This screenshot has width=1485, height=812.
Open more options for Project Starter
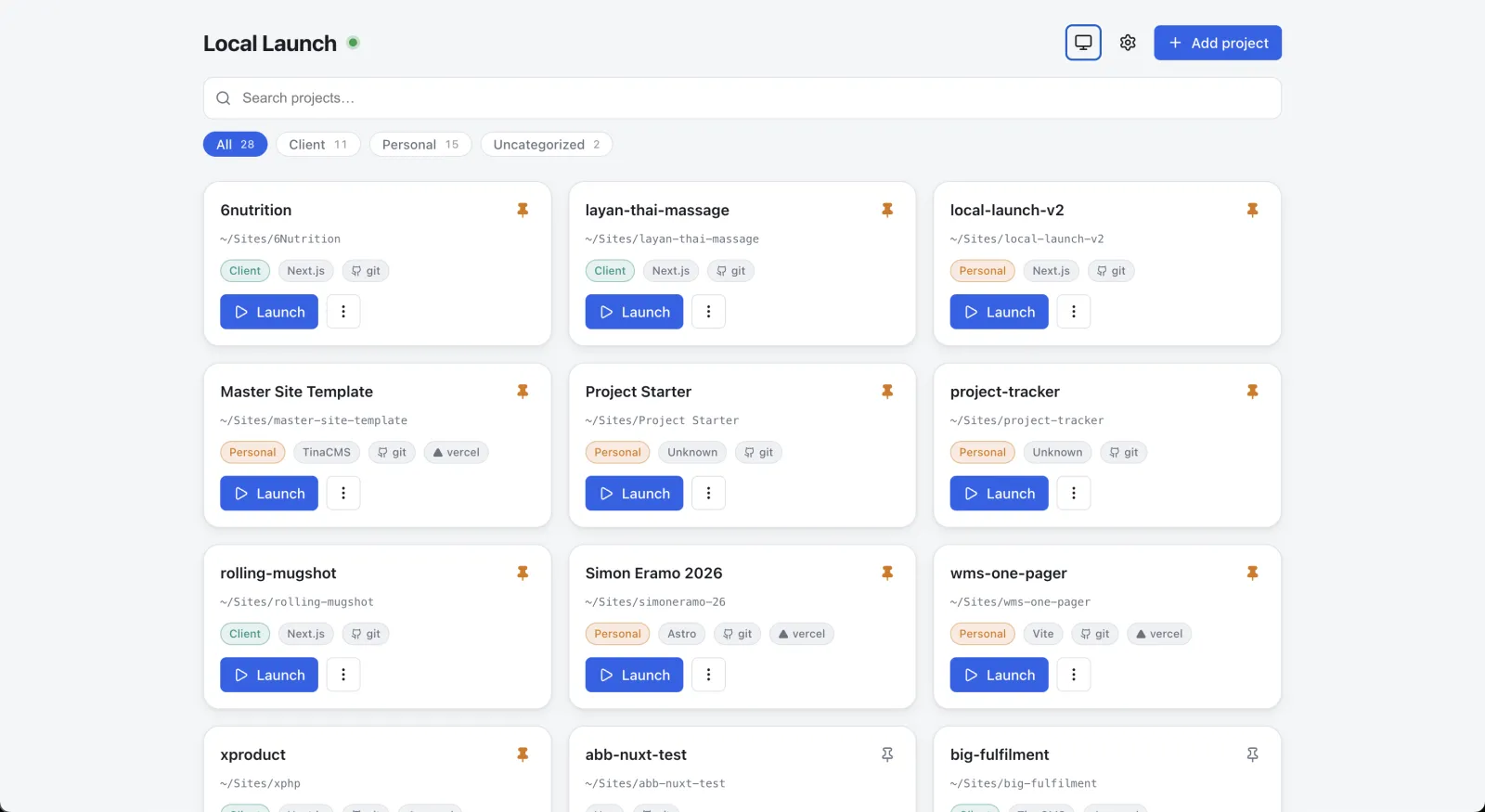[708, 494]
